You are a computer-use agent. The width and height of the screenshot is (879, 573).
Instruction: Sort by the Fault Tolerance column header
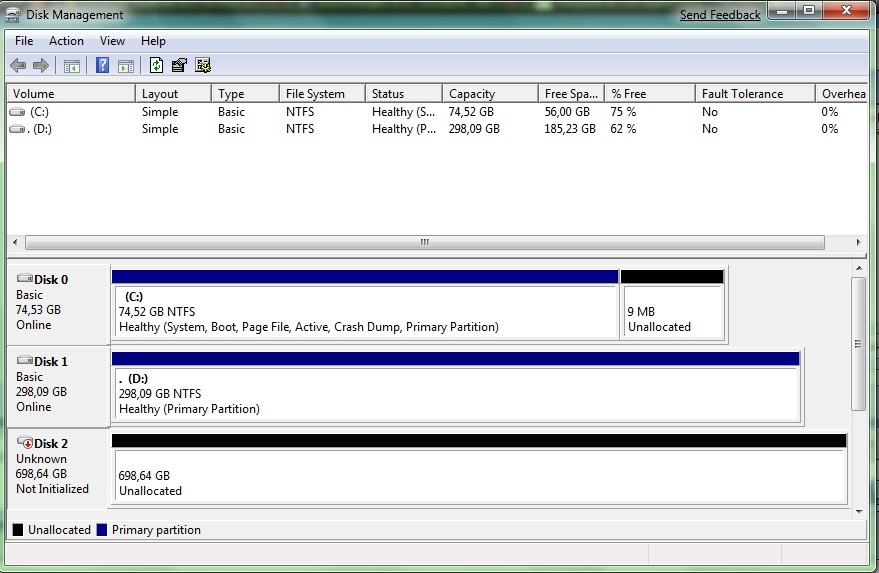point(755,94)
